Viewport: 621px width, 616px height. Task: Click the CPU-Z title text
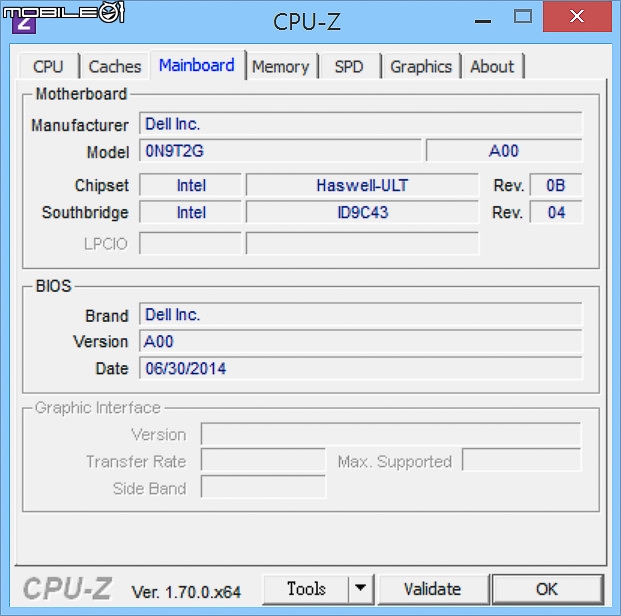point(307,21)
